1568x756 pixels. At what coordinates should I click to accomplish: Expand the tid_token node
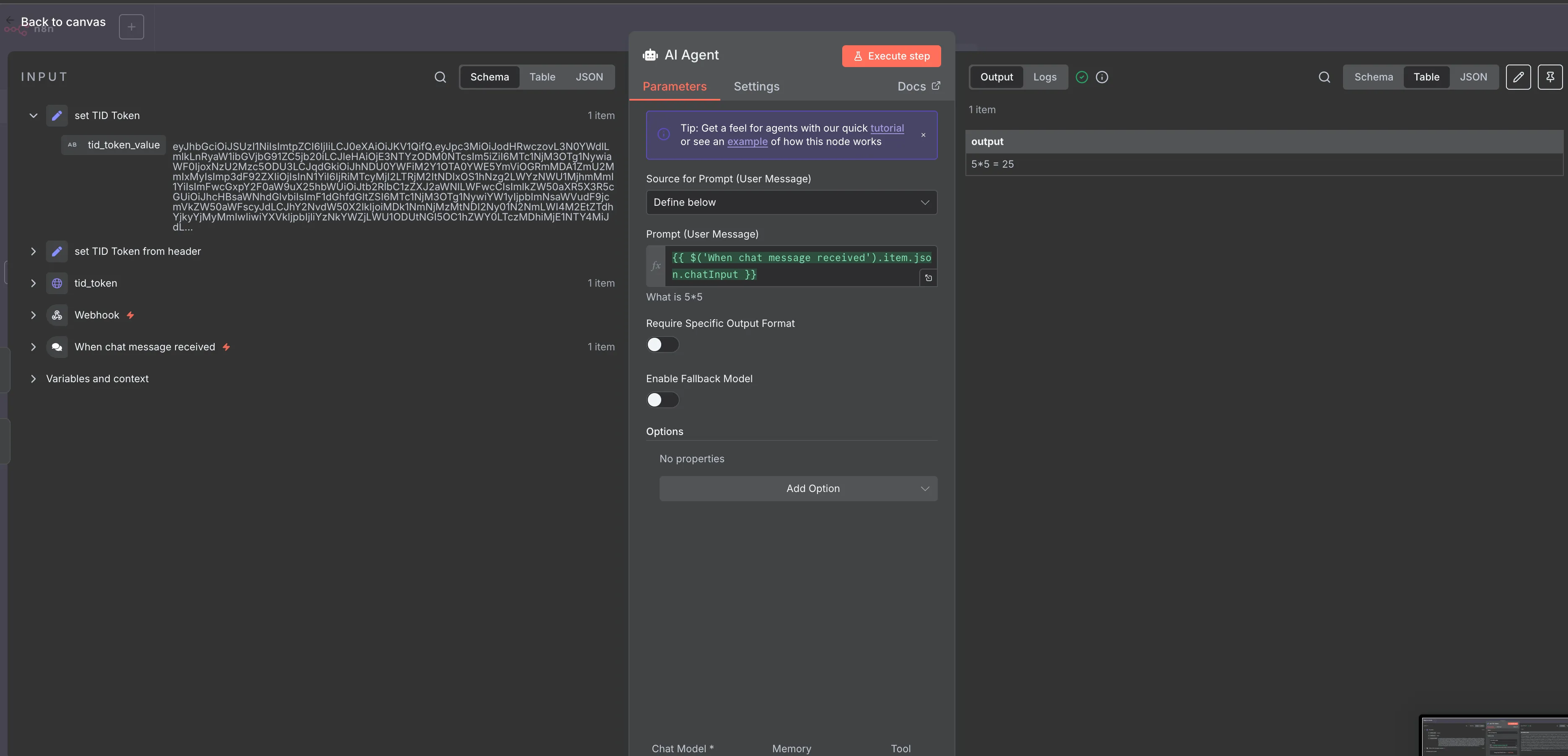tap(34, 283)
